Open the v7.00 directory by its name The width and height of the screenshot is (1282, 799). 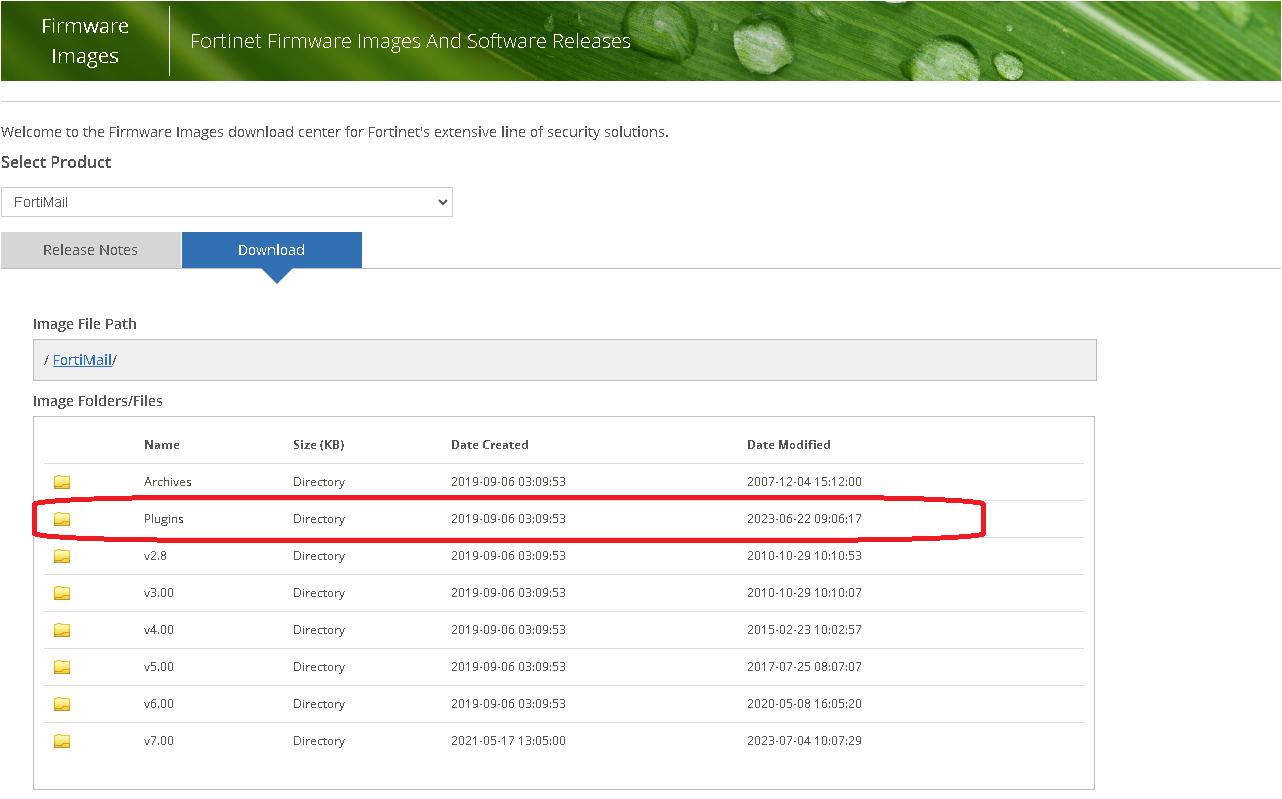pyautogui.click(x=160, y=740)
